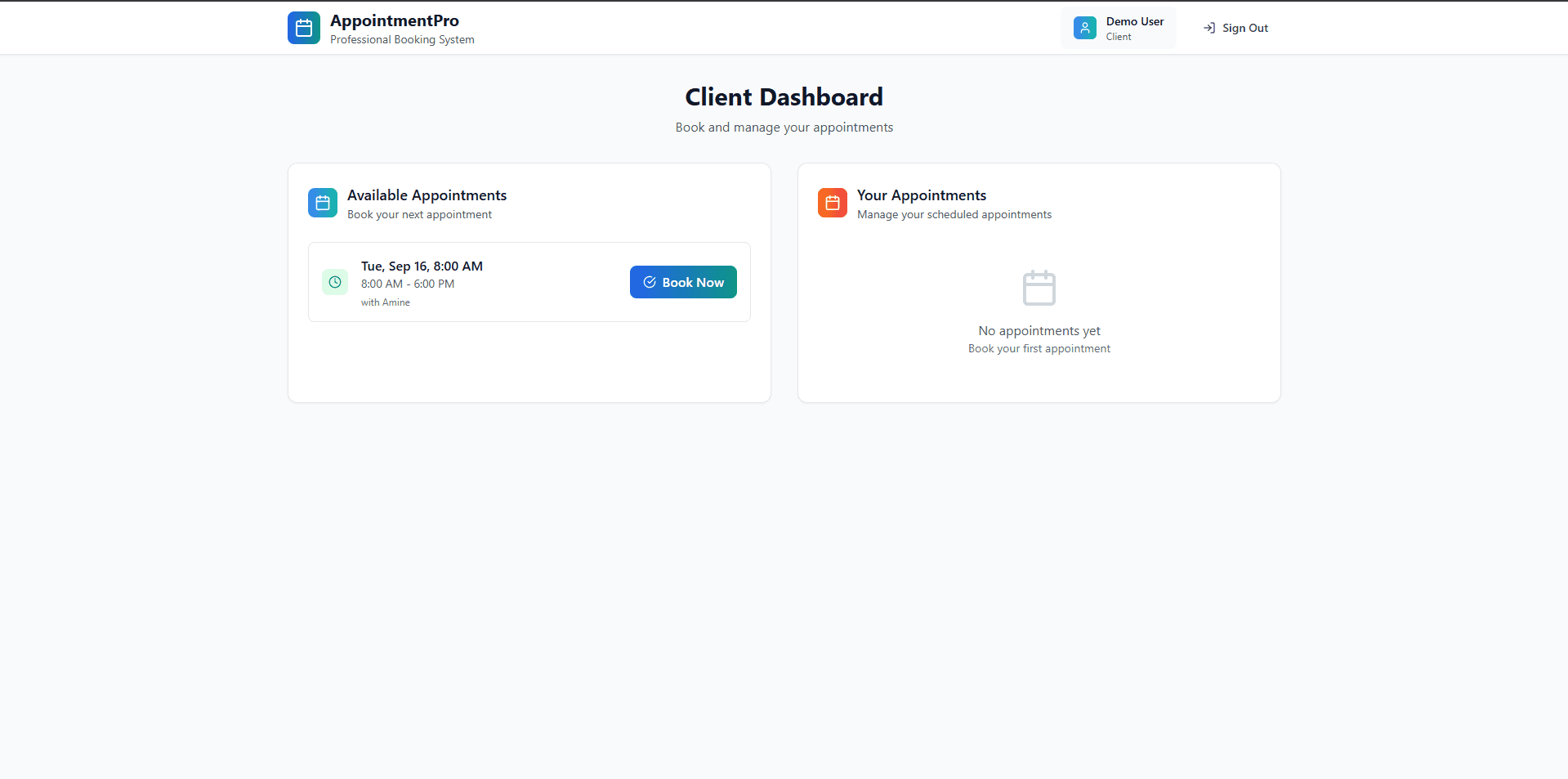Click 'Professional Booking System' tagline
Image resolution: width=1568 pixels, height=779 pixels.
pyautogui.click(x=402, y=39)
